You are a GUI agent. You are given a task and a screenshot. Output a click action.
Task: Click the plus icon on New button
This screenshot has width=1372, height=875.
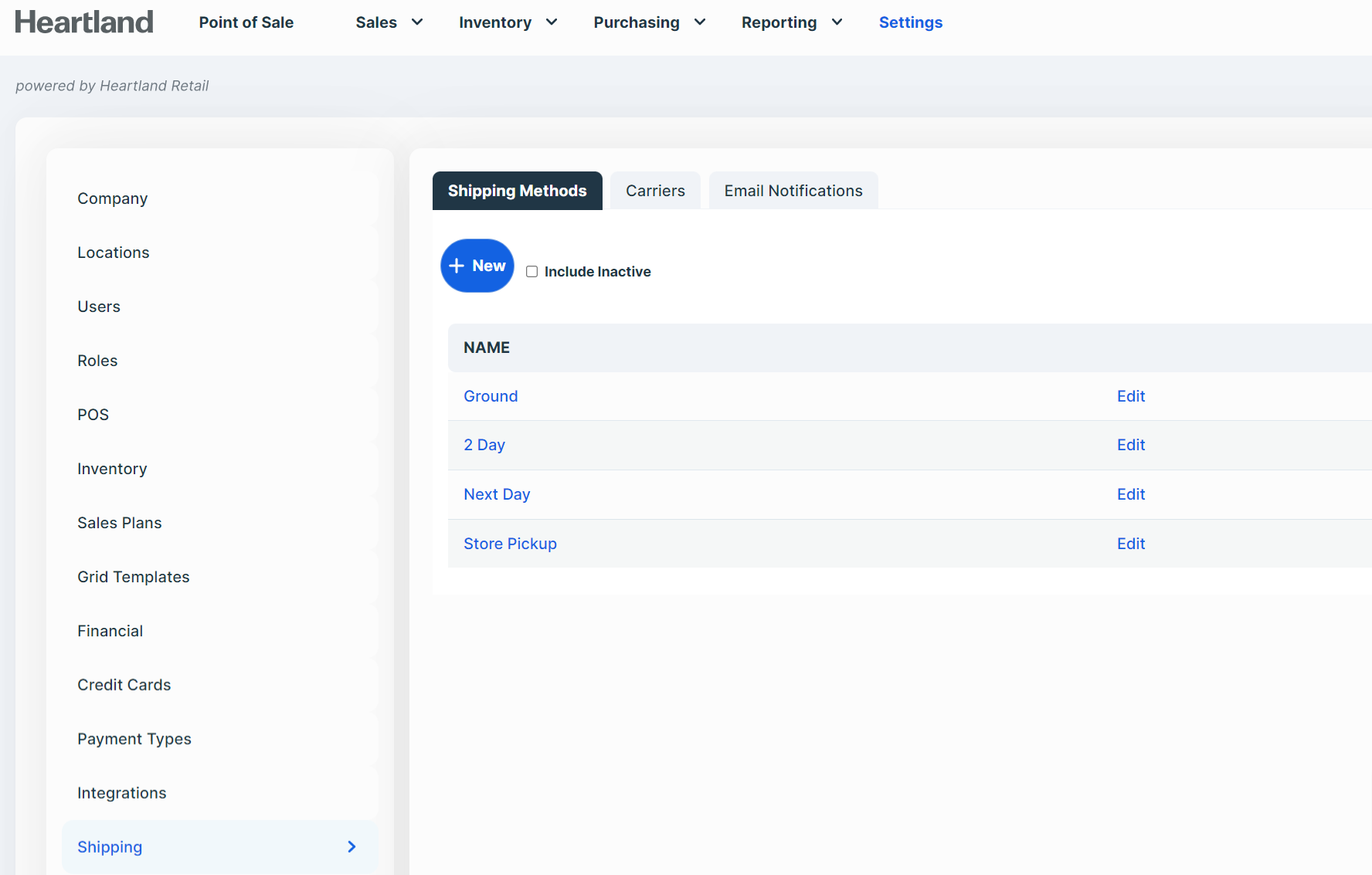click(457, 266)
